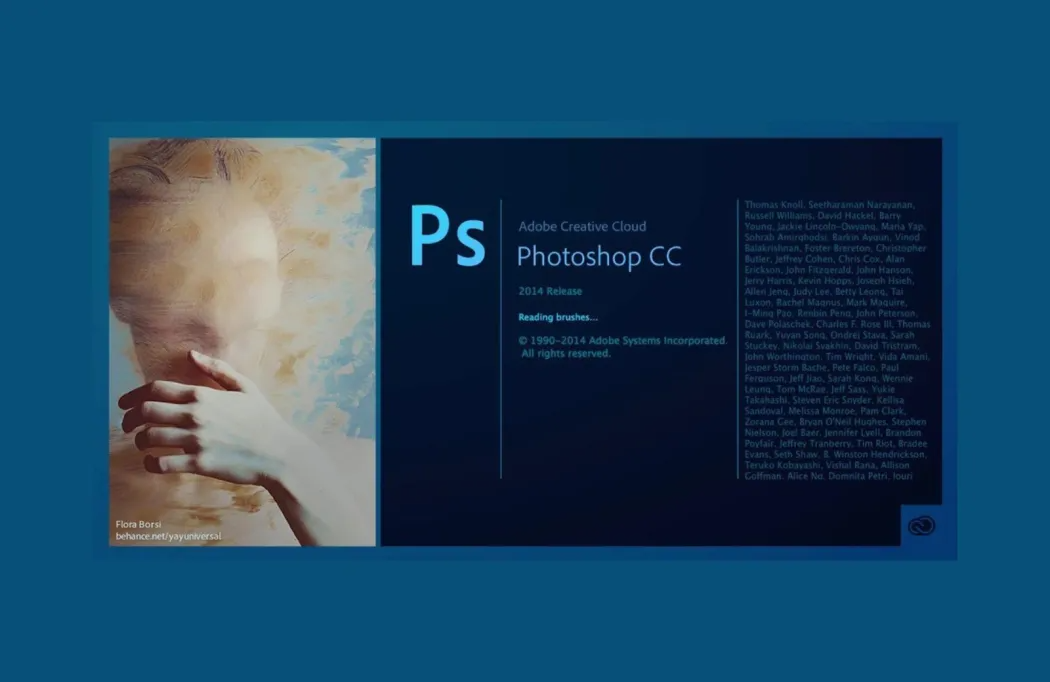Click "Thomas Knoll" in the credits

[774, 204]
